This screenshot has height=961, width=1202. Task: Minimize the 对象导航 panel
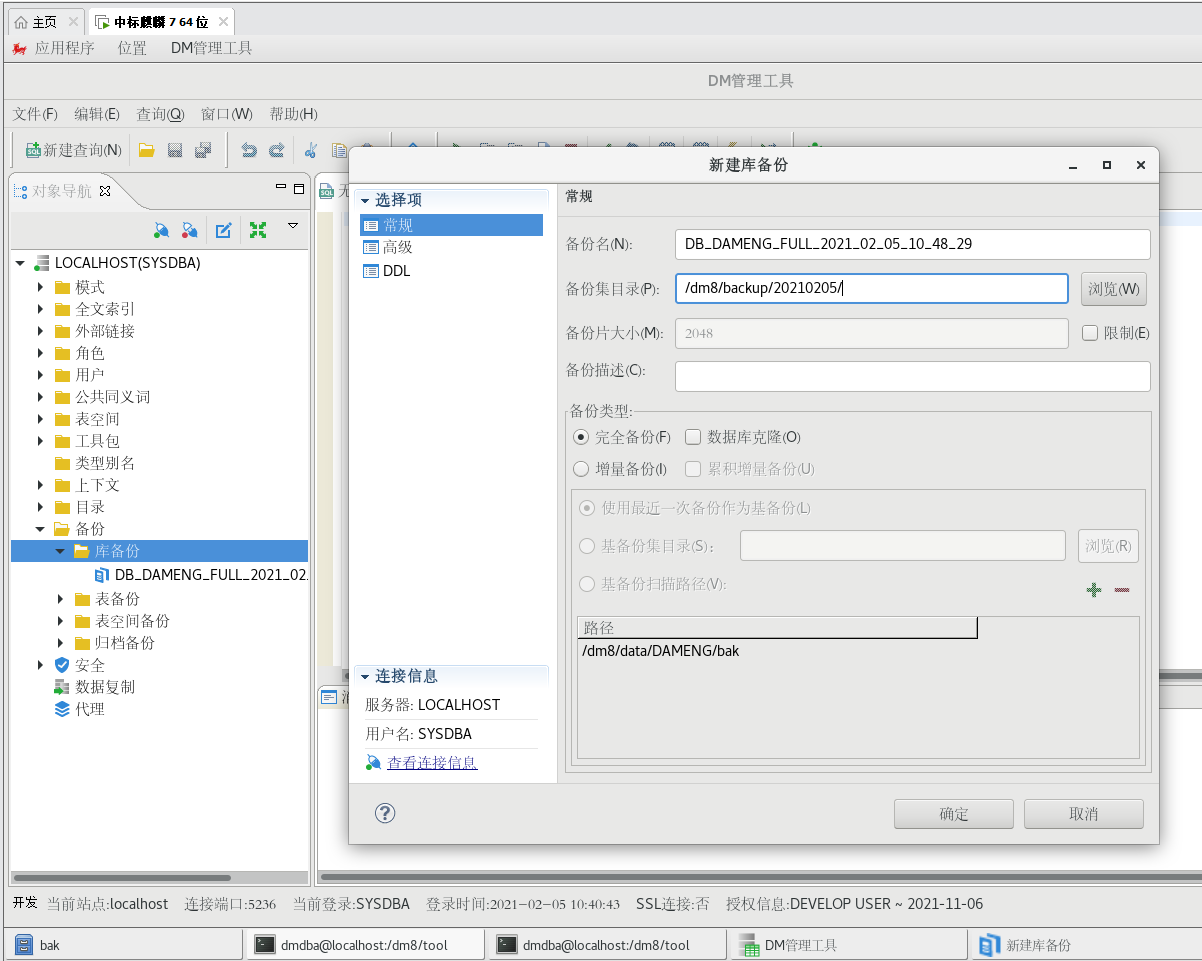coord(281,187)
